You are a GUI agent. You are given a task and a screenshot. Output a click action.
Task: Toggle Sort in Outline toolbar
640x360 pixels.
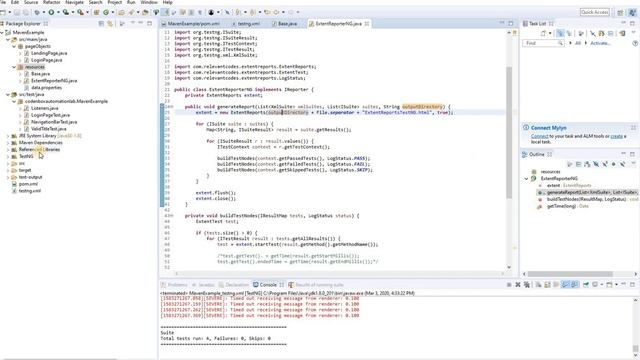pos(587,164)
